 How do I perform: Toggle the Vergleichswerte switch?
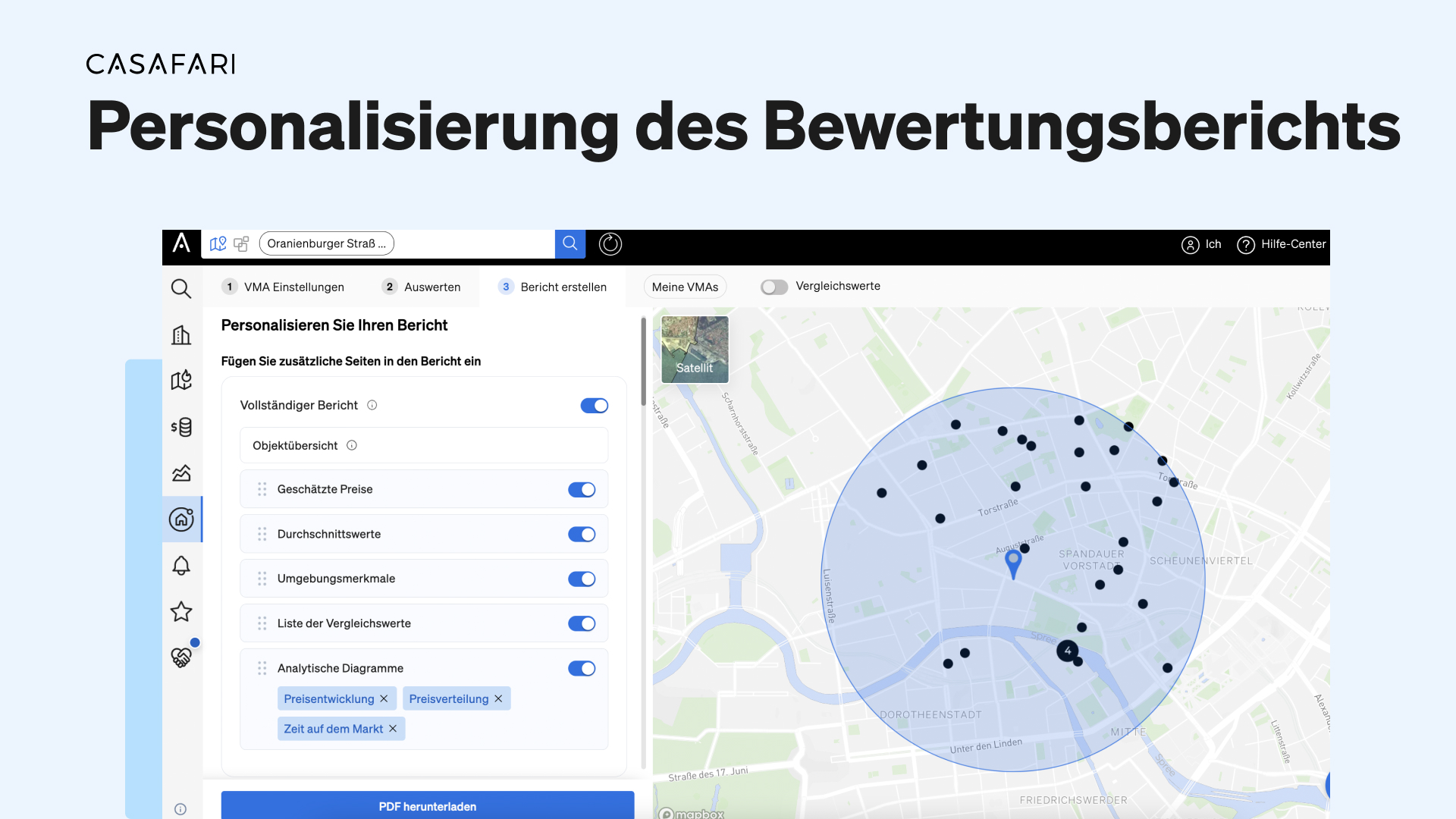tap(774, 287)
